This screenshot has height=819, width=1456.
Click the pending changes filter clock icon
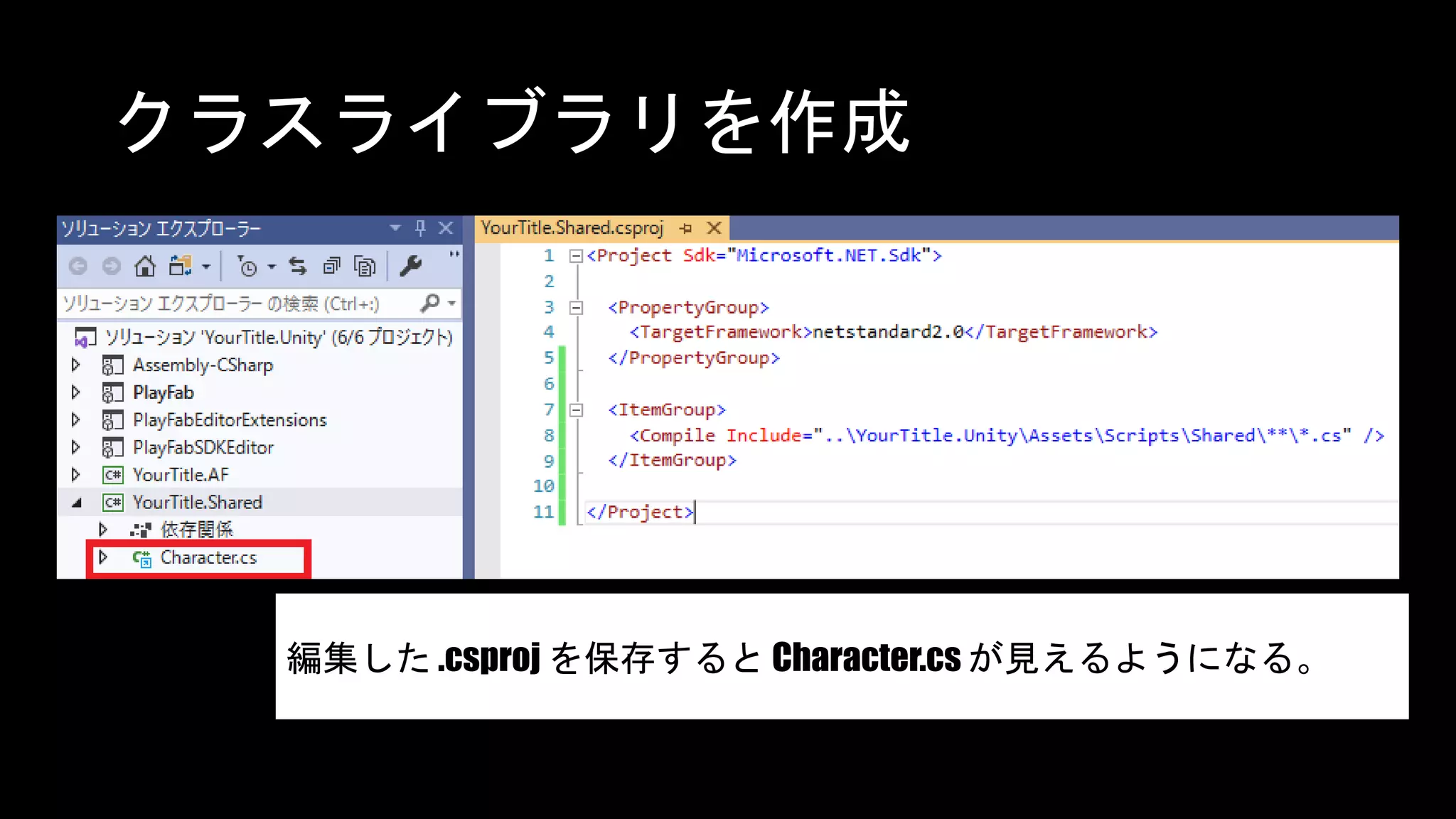(x=247, y=267)
